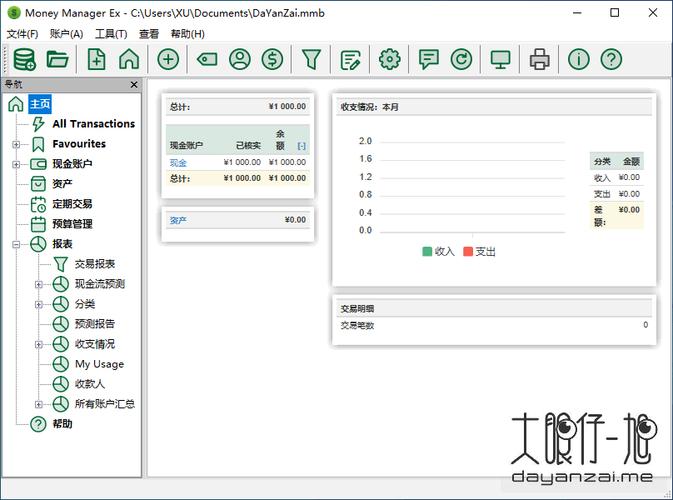Expand the 分类 report node
673x500 pixels.
click(39, 305)
